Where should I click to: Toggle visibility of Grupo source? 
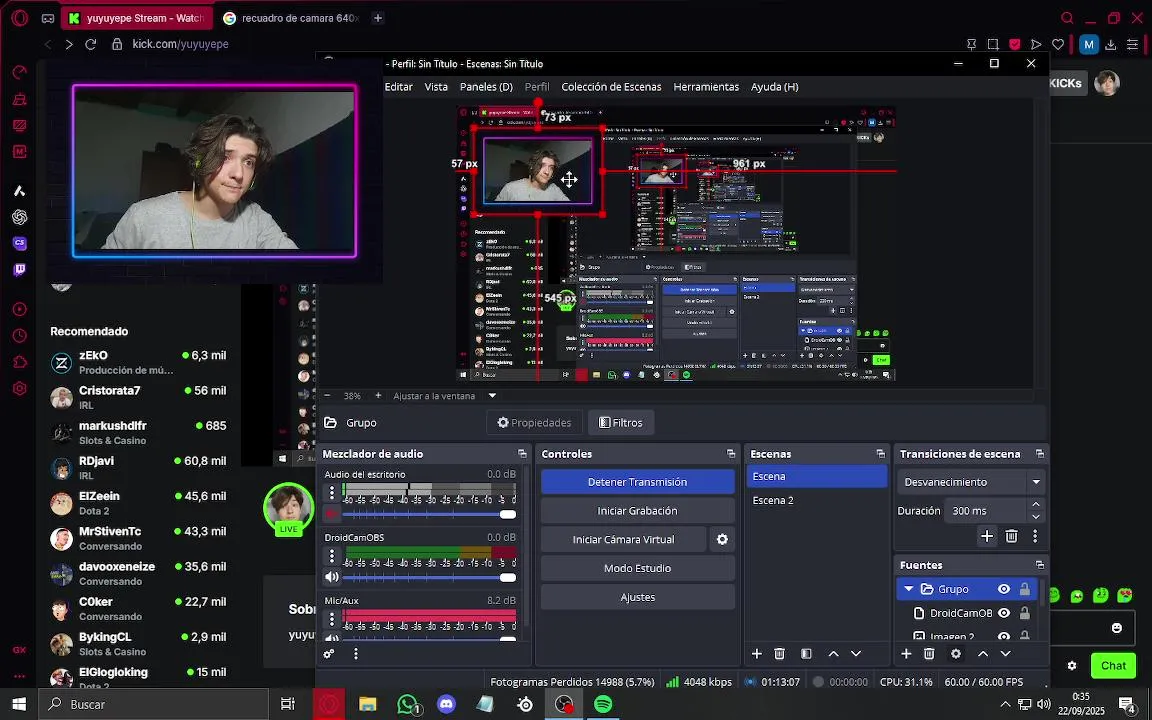click(x=1004, y=589)
